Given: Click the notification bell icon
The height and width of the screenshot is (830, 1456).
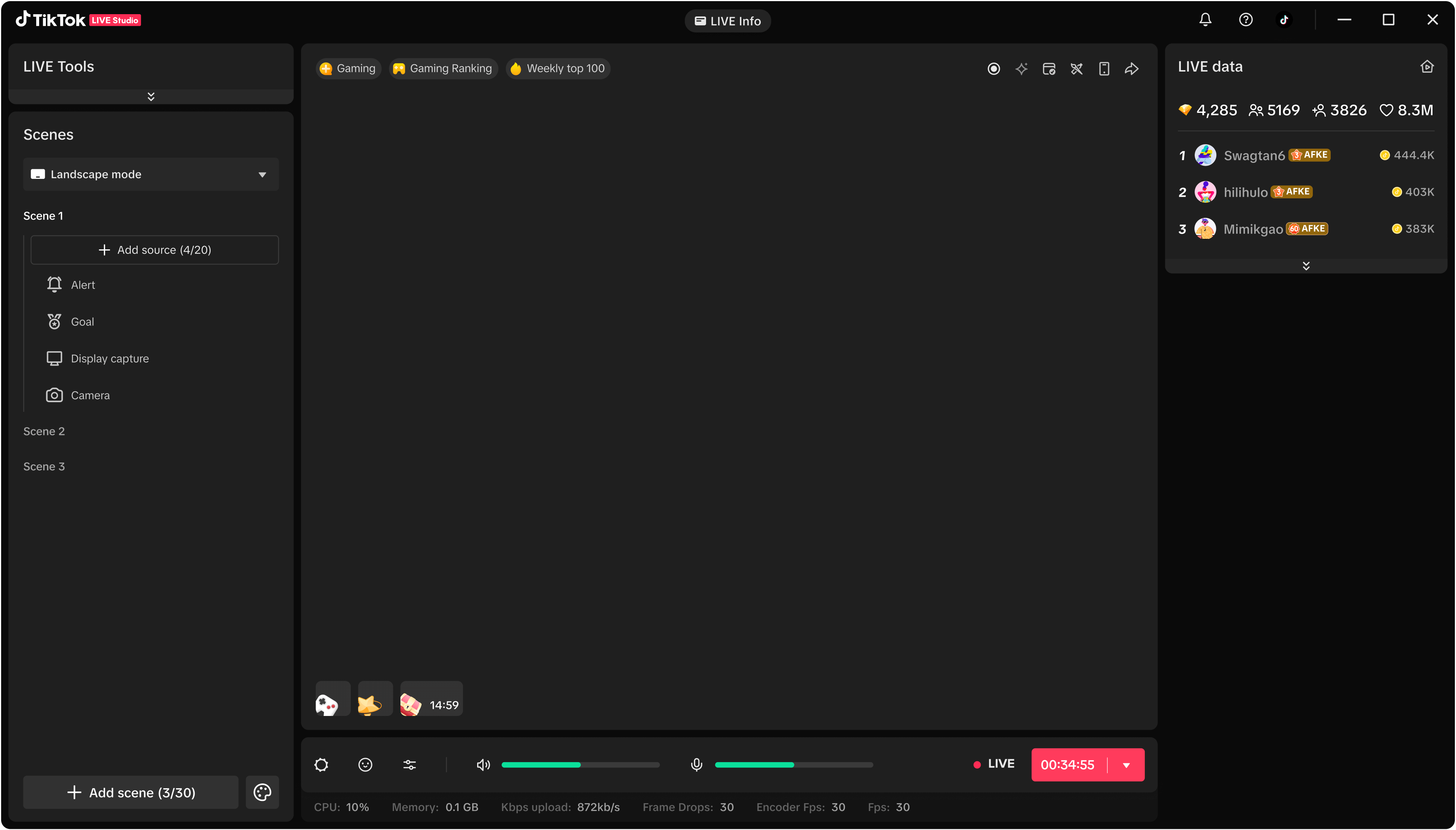Looking at the screenshot, I should [x=1205, y=20].
